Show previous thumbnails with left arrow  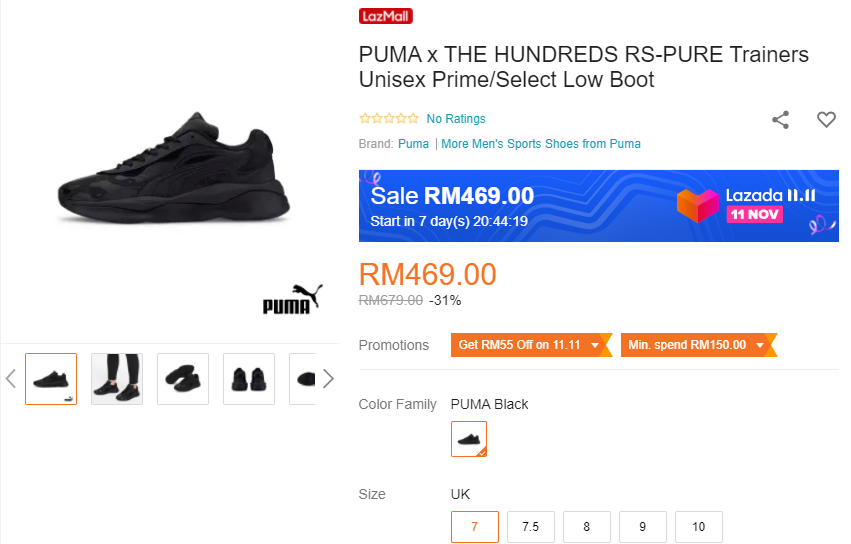click(x=12, y=378)
